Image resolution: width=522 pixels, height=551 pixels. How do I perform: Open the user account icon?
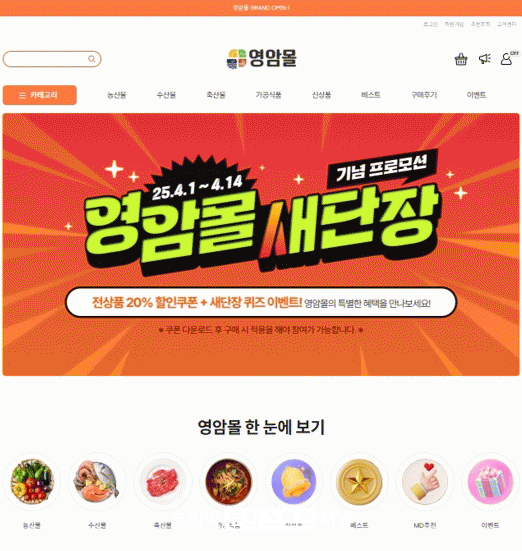[506, 59]
